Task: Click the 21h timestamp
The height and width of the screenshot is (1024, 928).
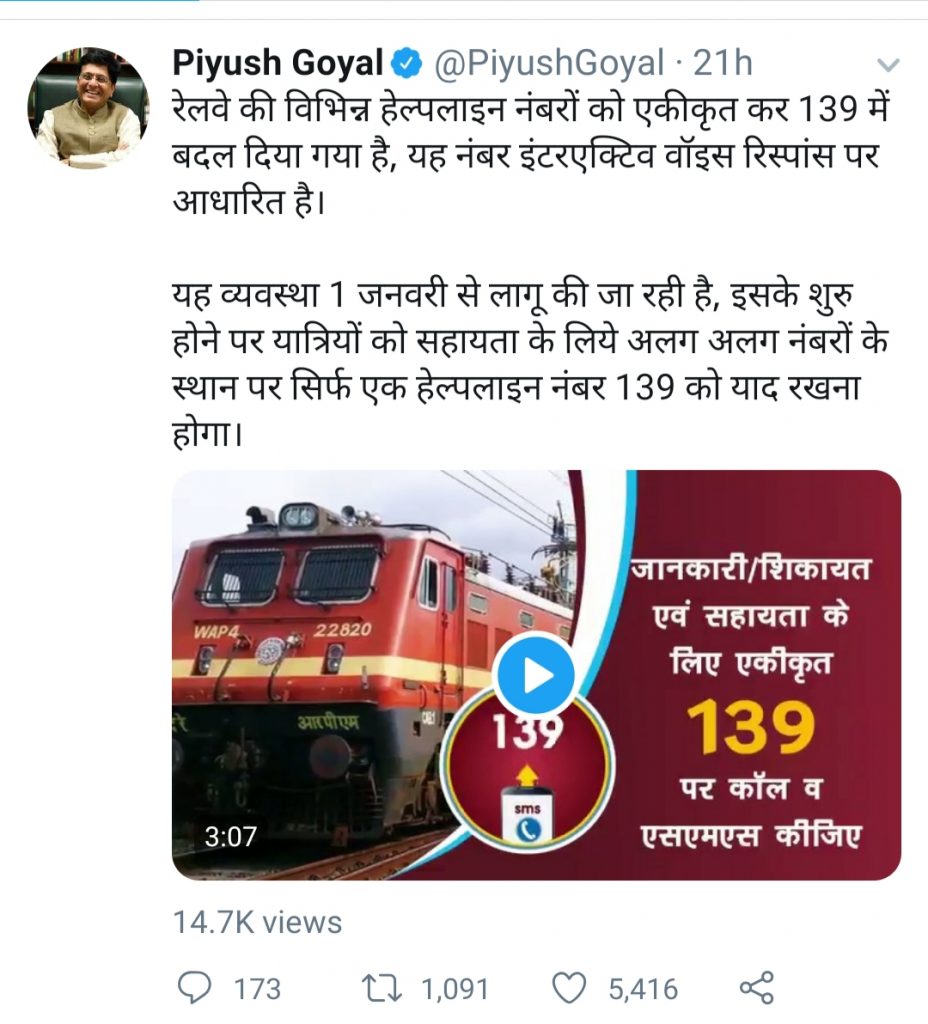Action: [x=722, y=63]
